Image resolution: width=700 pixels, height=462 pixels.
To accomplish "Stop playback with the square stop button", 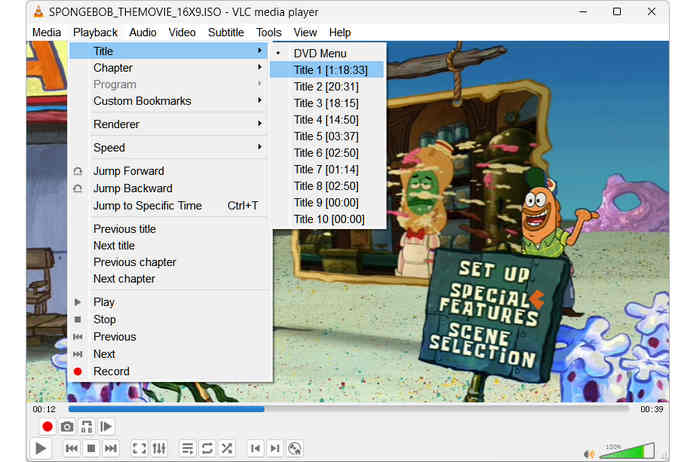I will [x=91, y=448].
